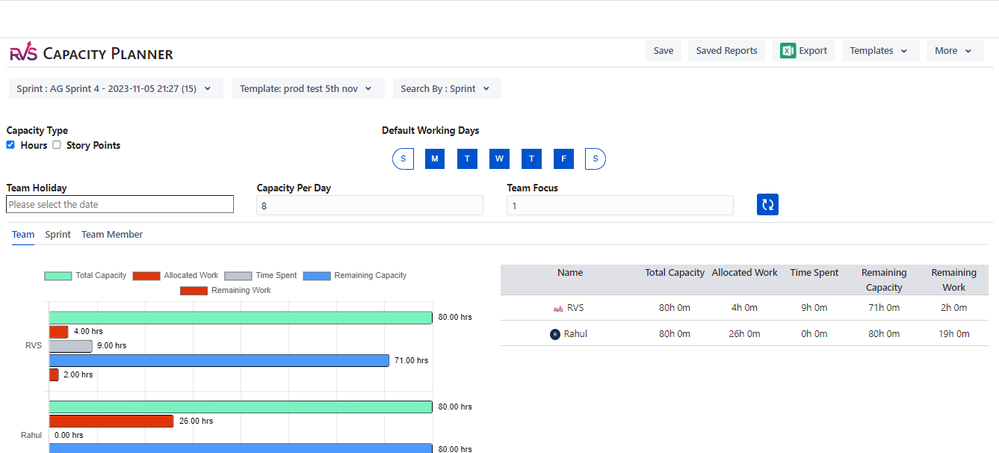Toggle Total Capacity legend swatch

(58, 276)
